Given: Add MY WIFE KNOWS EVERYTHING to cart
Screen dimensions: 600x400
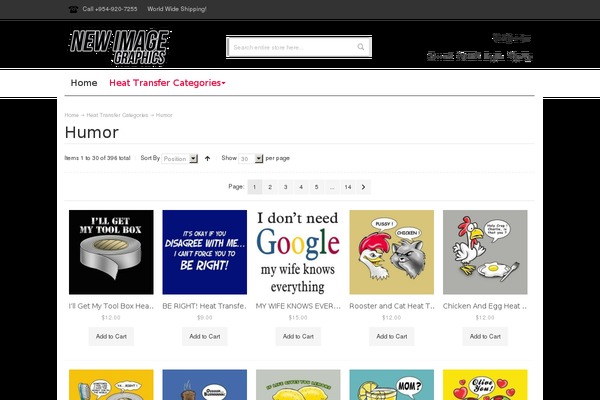Looking at the screenshot, I should tap(298, 336).
